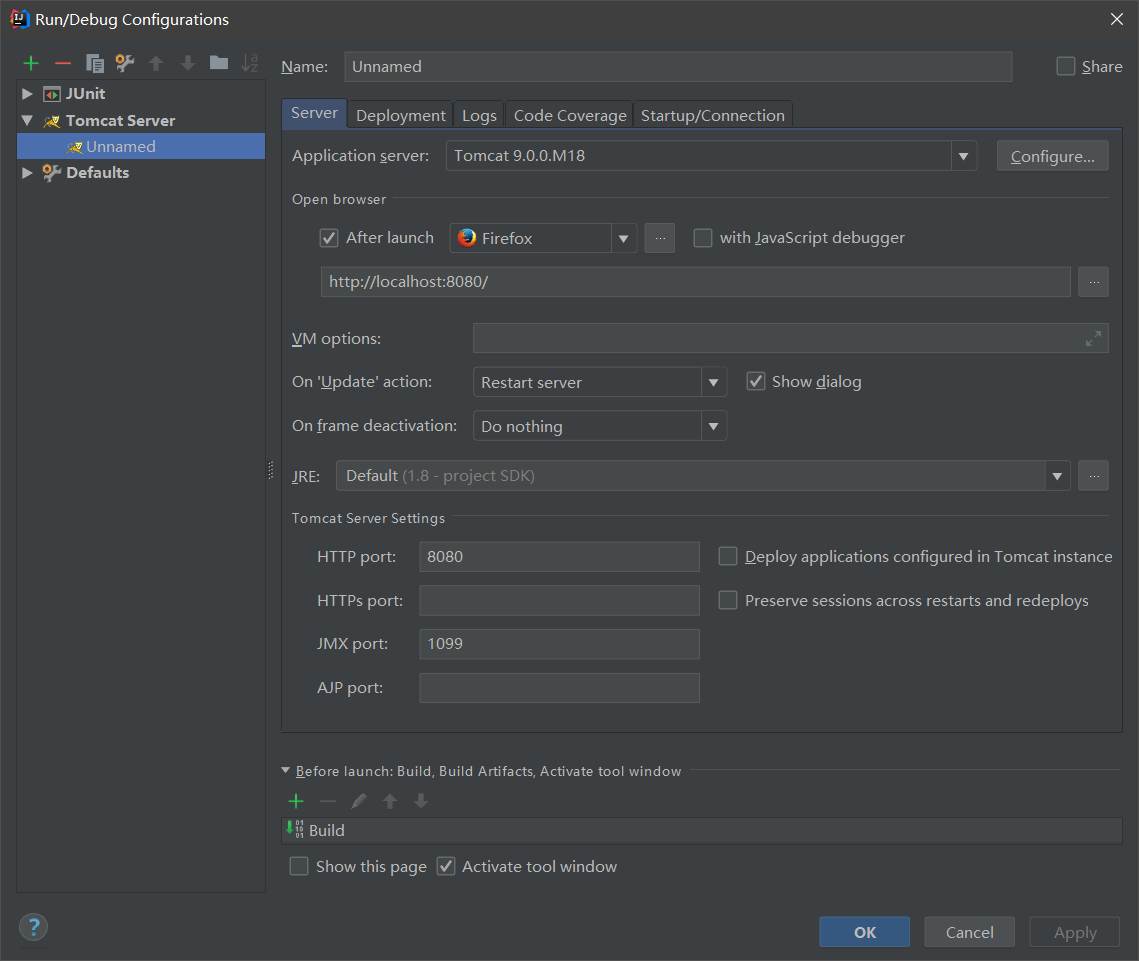Switch to the Deployment tab

(x=400, y=115)
